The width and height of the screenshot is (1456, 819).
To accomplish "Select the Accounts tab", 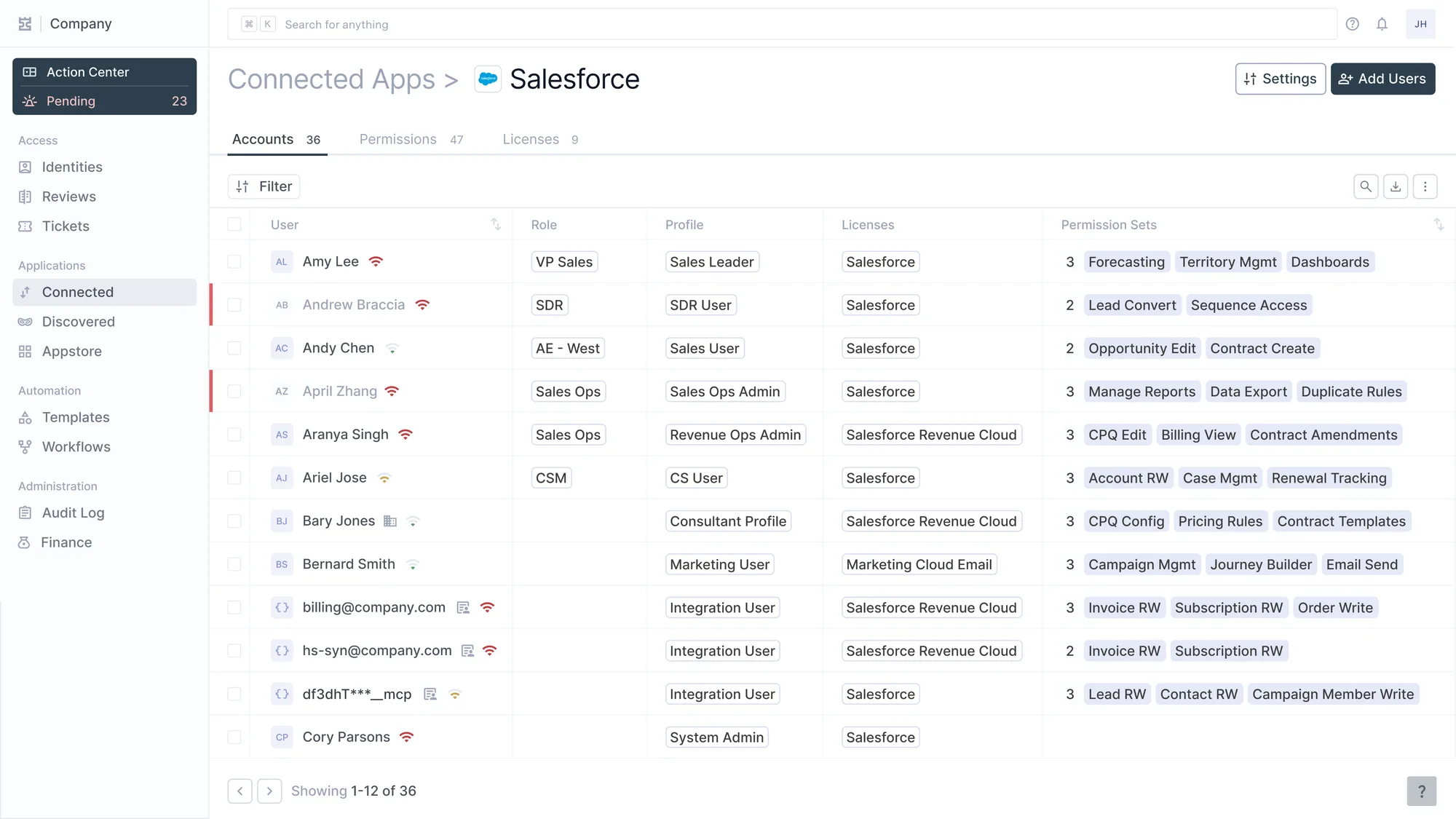I will pos(276,139).
